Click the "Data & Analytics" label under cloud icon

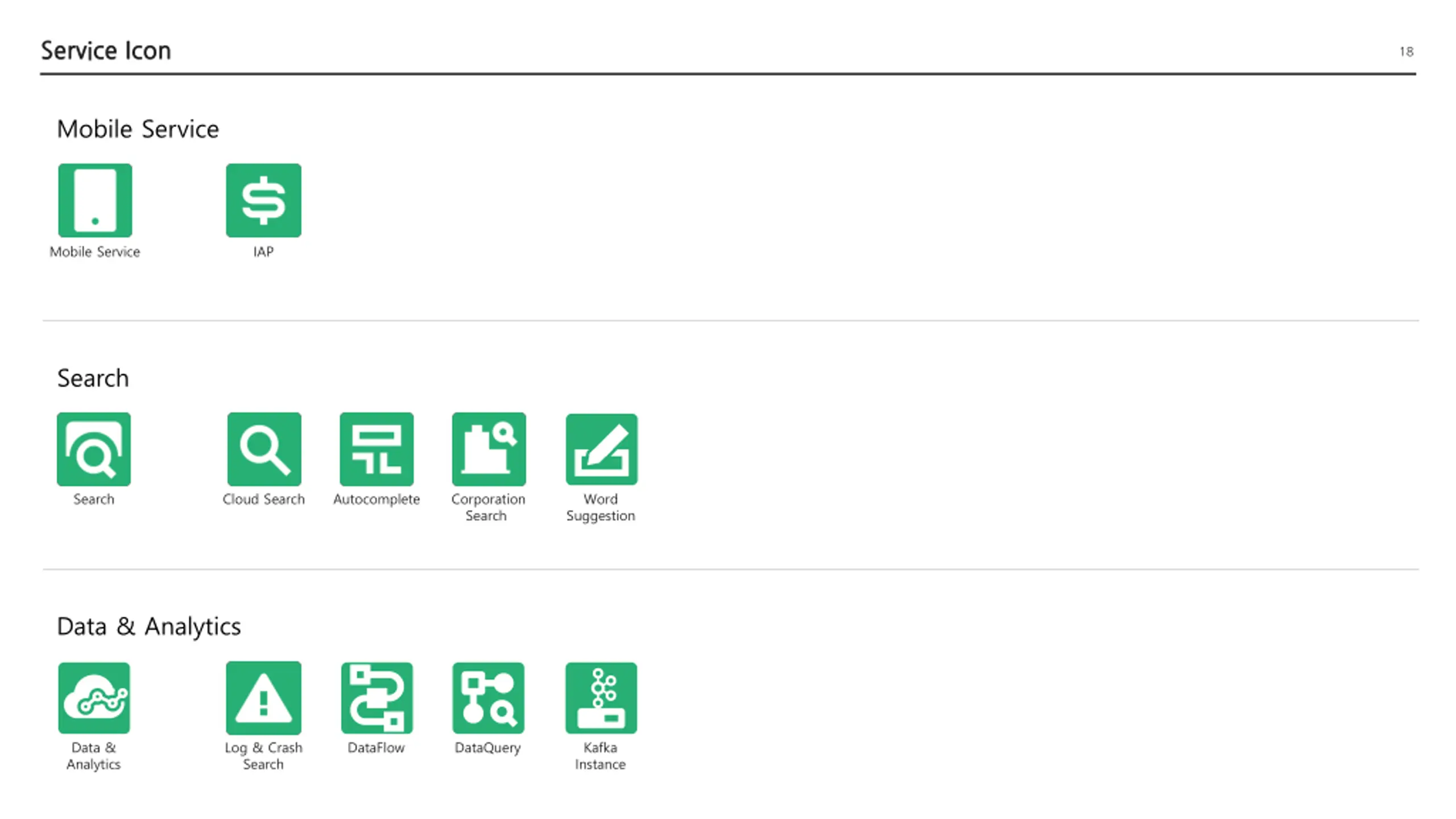pyautogui.click(x=94, y=756)
